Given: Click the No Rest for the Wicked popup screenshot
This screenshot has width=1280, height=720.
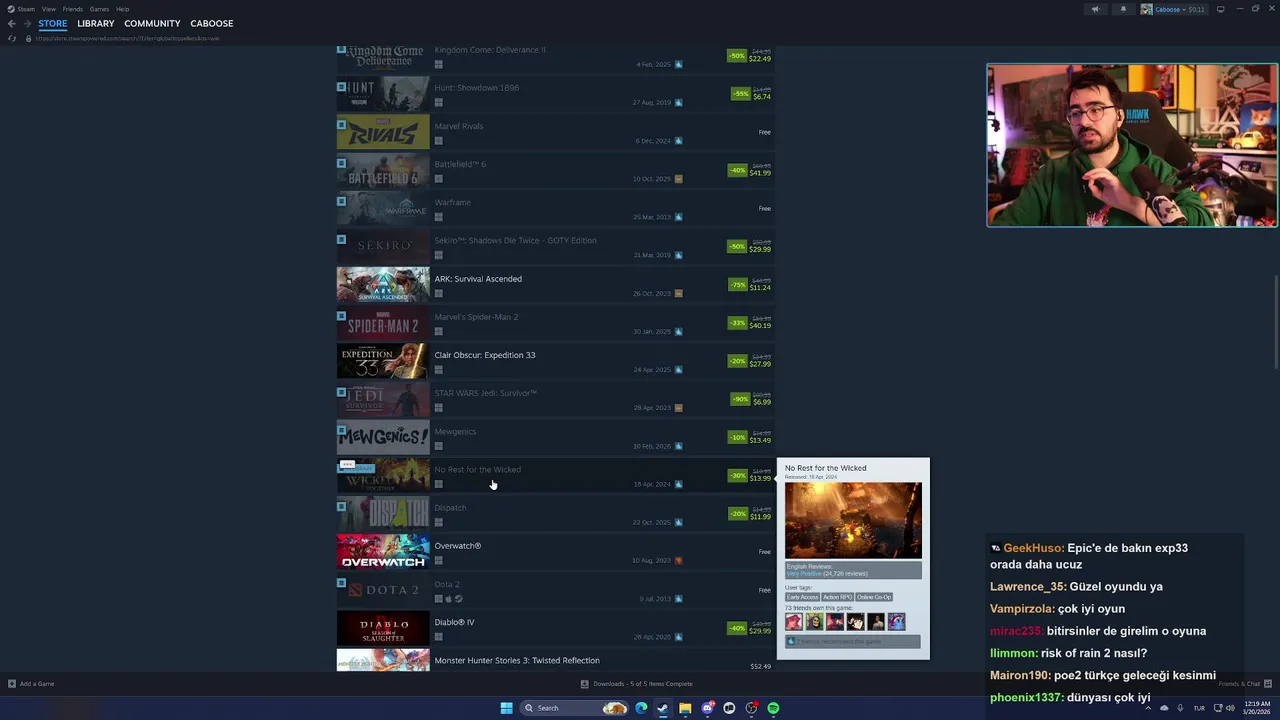Looking at the screenshot, I should pos(853,521).
